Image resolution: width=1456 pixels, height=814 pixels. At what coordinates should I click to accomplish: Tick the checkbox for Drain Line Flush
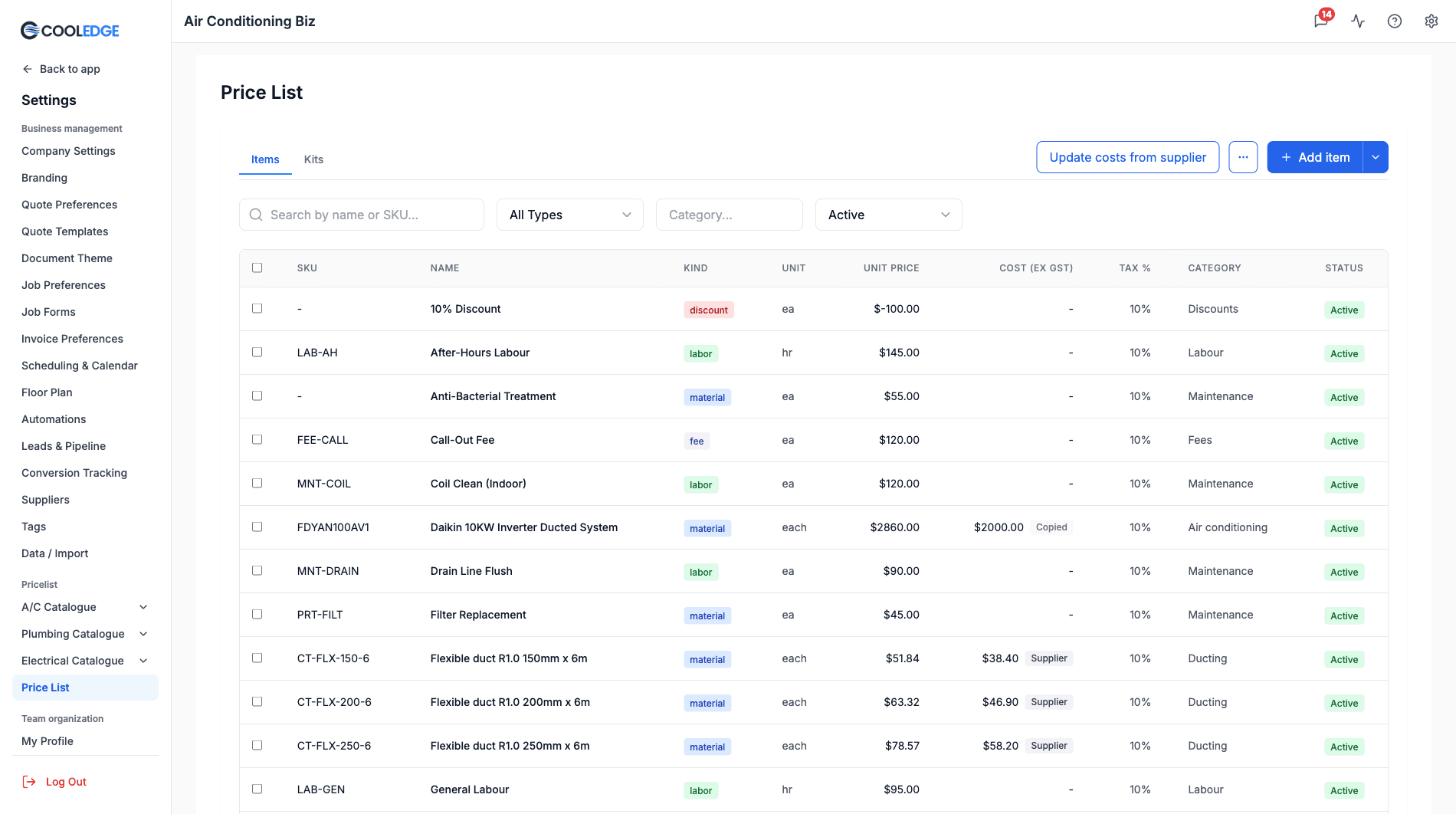click(257, 570)
